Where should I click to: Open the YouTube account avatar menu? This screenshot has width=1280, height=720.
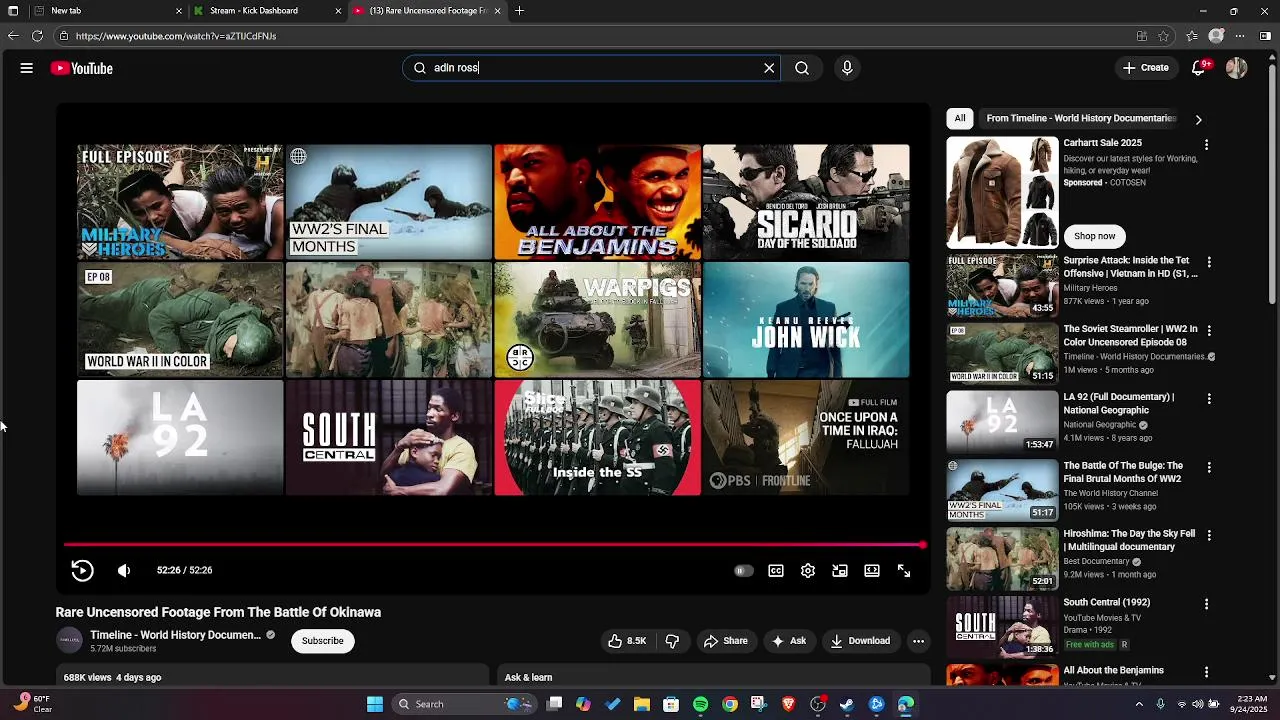tap(1237, 68)
